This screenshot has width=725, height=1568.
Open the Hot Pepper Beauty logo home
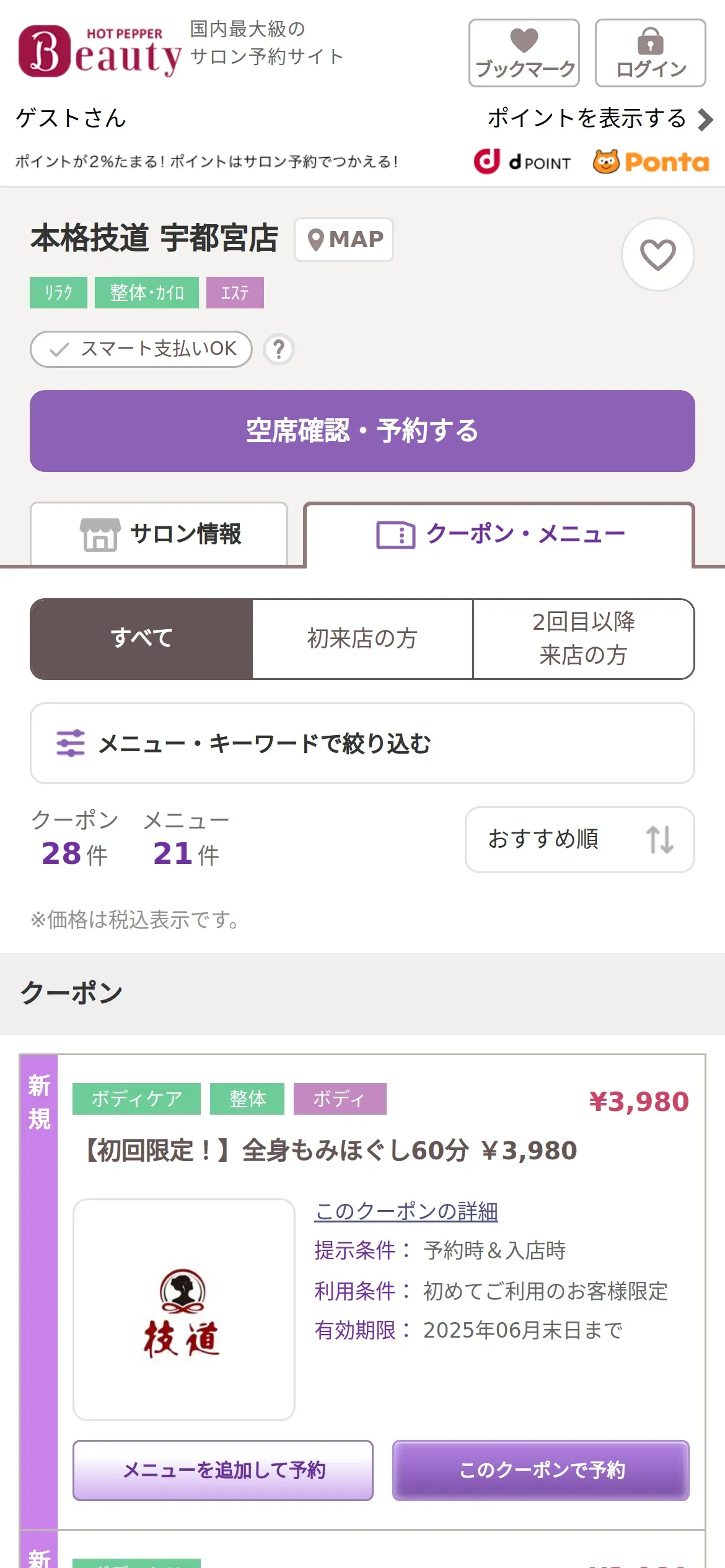point(100,51)
